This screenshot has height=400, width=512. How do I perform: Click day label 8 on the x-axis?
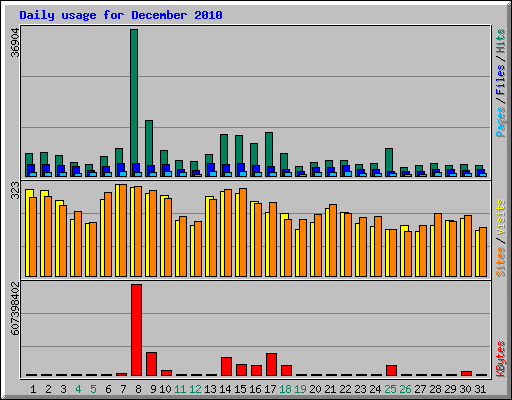[138, 389]
